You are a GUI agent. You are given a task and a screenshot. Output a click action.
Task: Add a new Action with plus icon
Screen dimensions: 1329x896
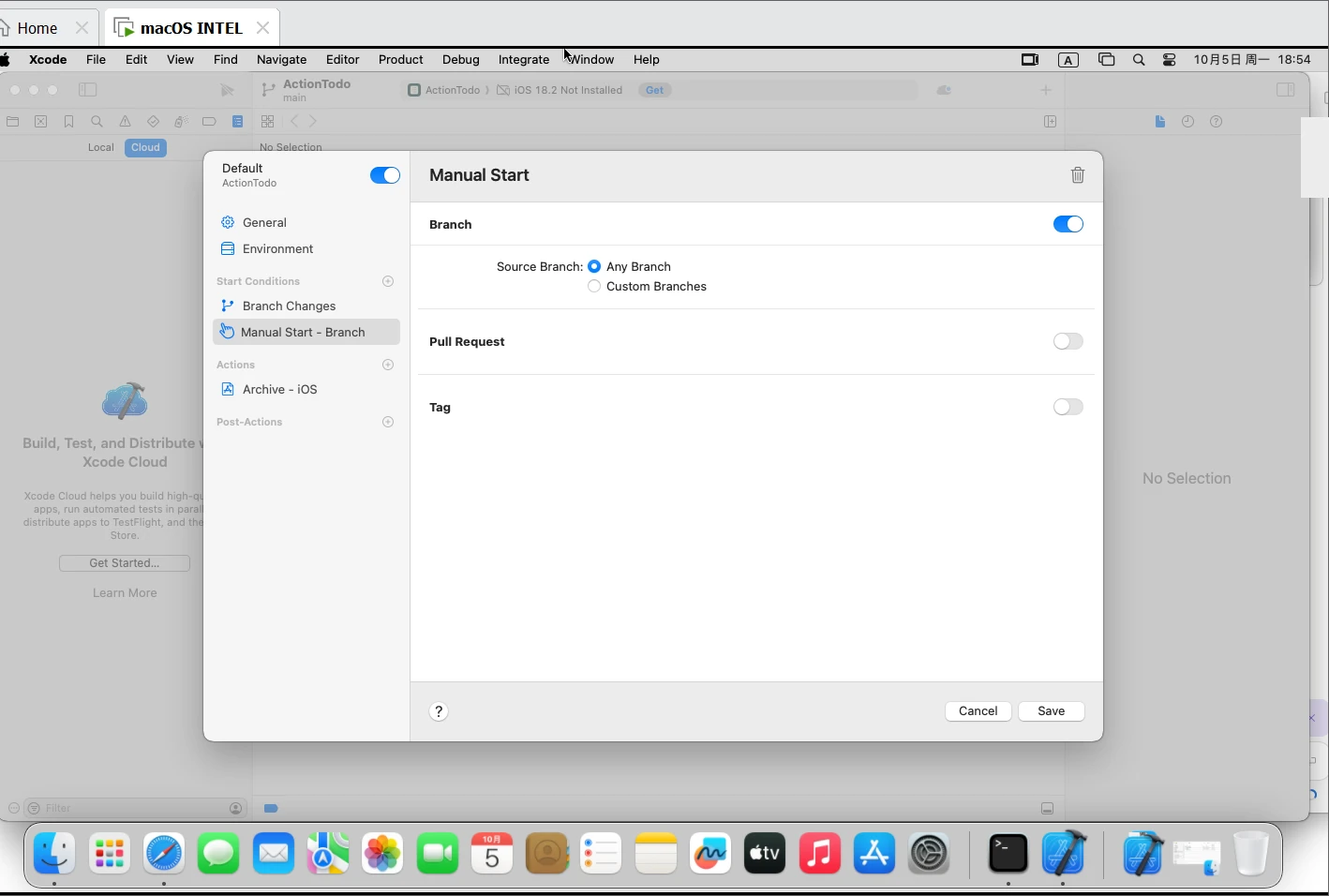388,365
